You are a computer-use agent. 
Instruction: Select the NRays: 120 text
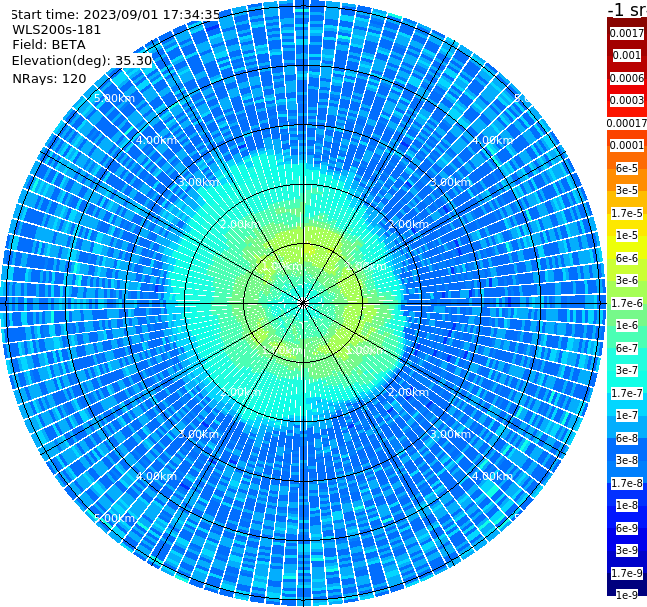(49, 78)
